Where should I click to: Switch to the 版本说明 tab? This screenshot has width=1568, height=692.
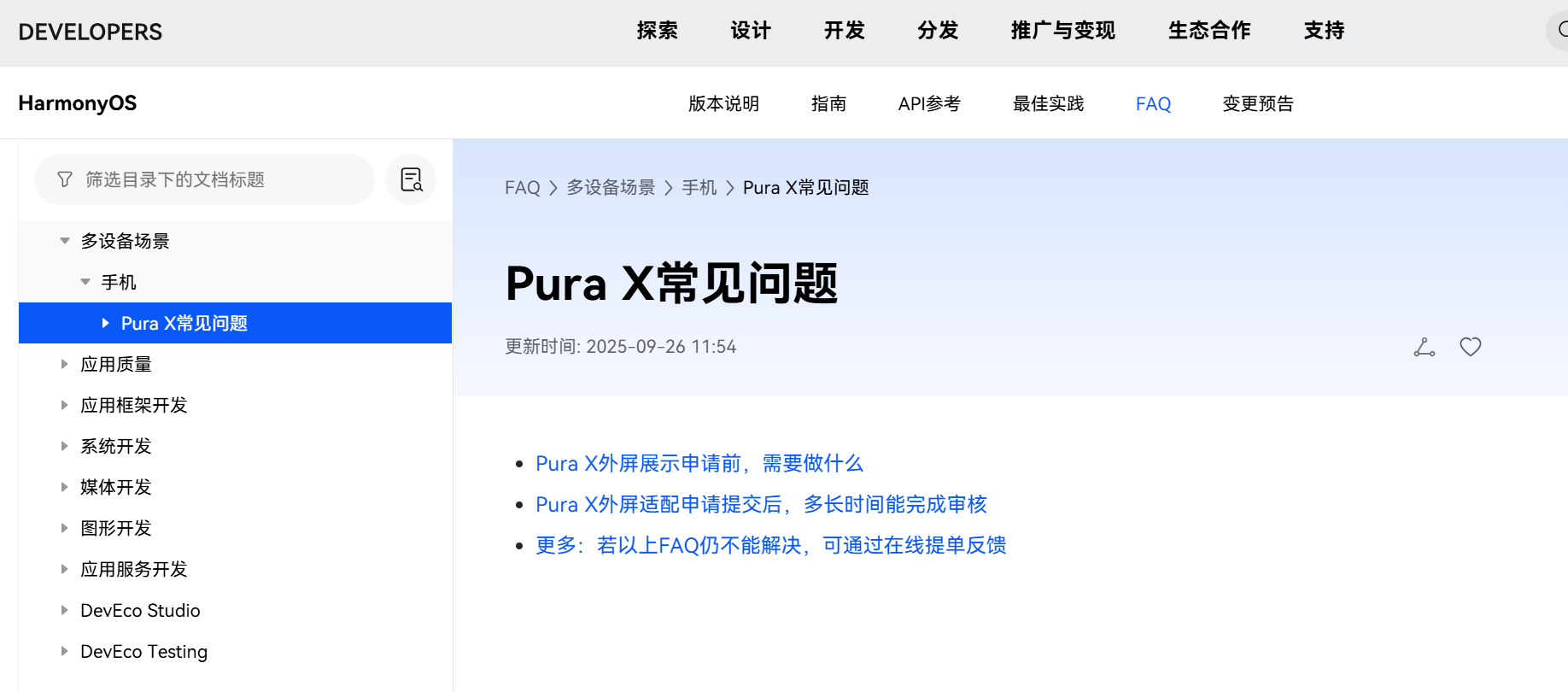723,103
